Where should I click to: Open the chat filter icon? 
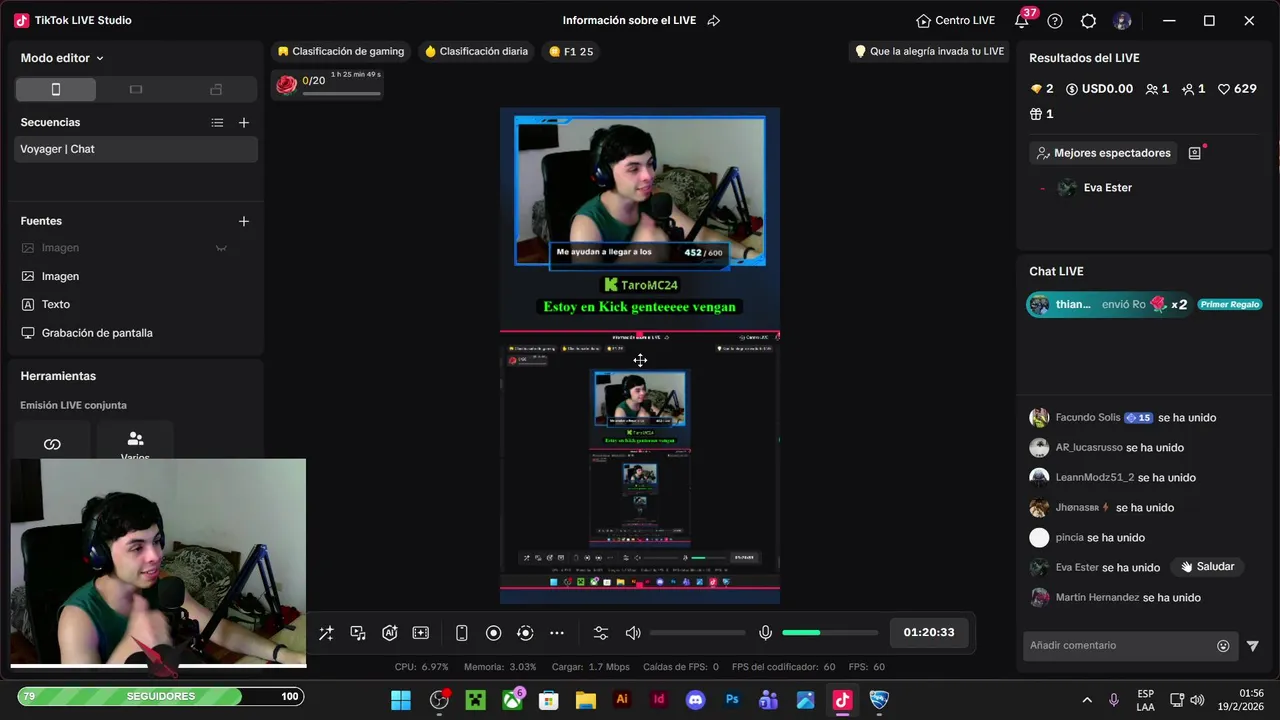click(x=1252, y=646)
